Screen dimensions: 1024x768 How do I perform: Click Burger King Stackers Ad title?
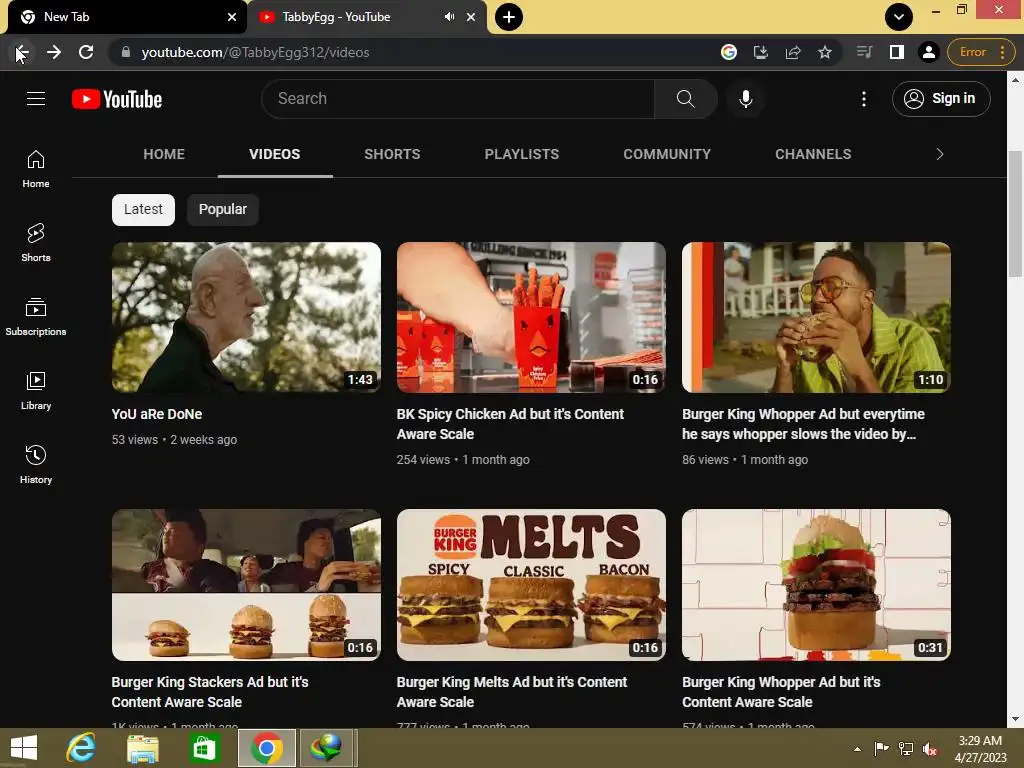210,692
